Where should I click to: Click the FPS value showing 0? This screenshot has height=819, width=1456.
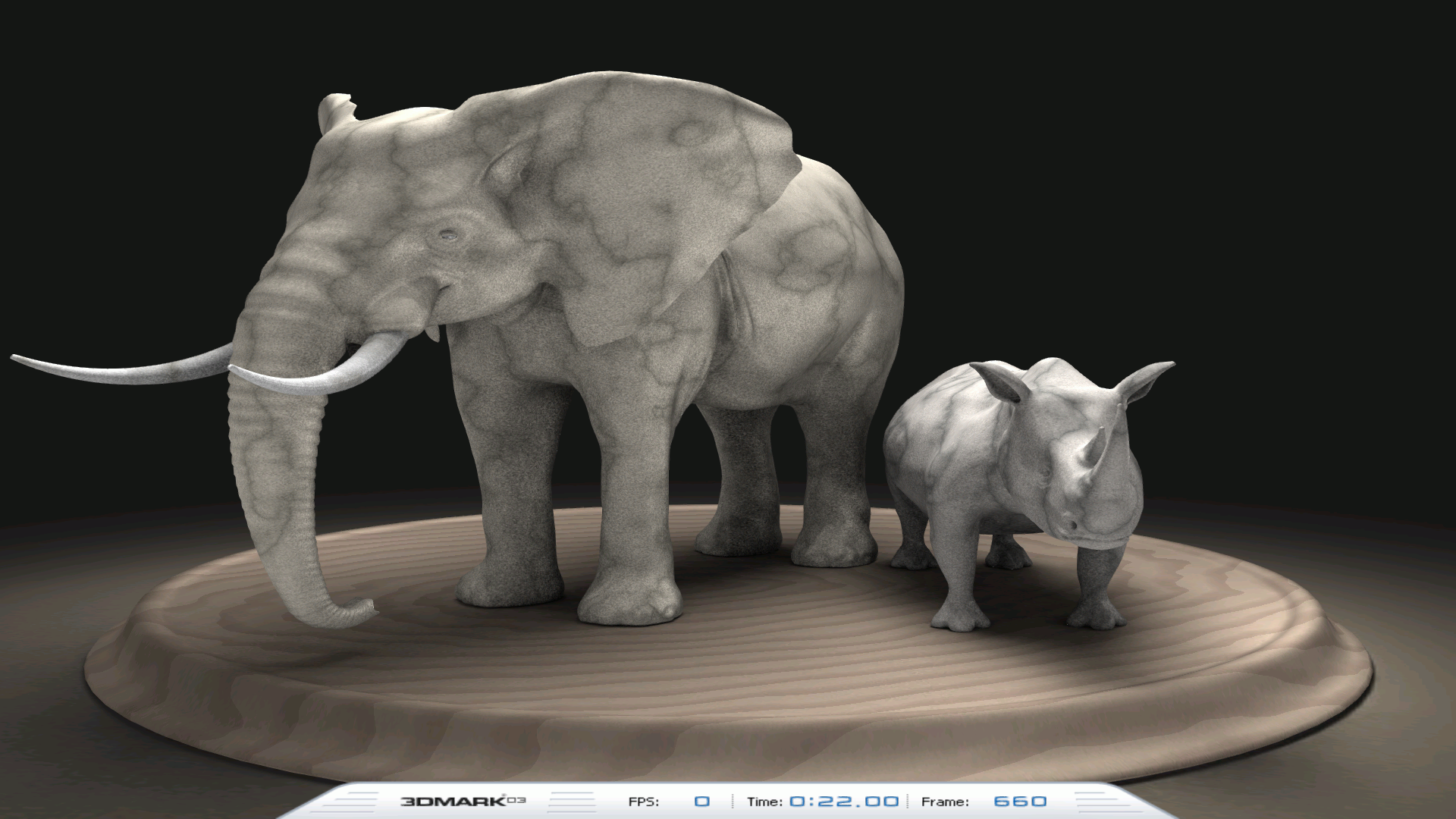pos(702,802)
